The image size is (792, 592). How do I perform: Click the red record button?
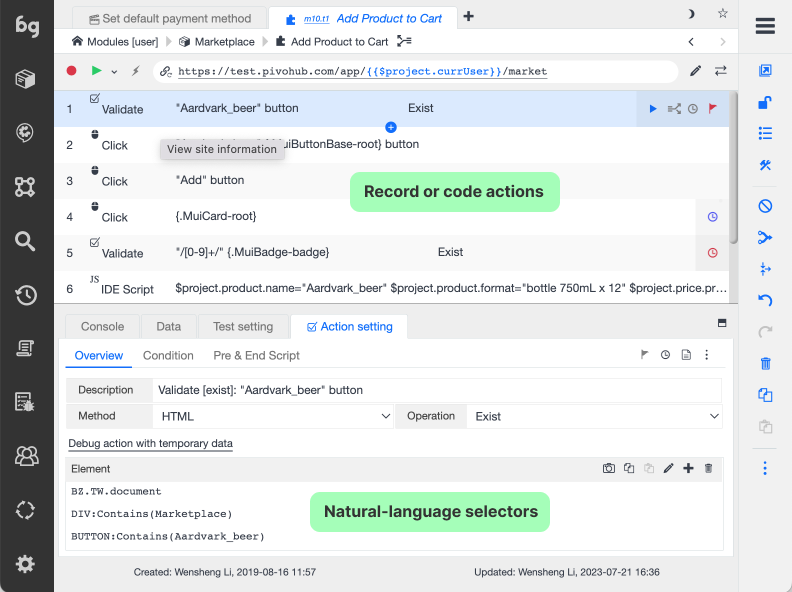click(71, 71)
